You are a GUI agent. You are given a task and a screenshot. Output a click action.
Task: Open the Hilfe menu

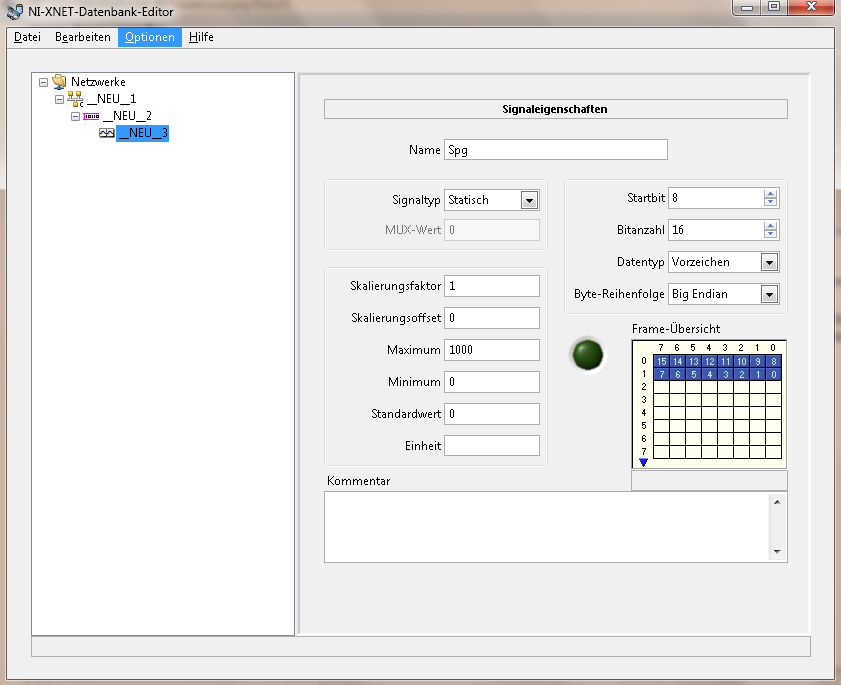pyautogui.click(x=201, y=37)
